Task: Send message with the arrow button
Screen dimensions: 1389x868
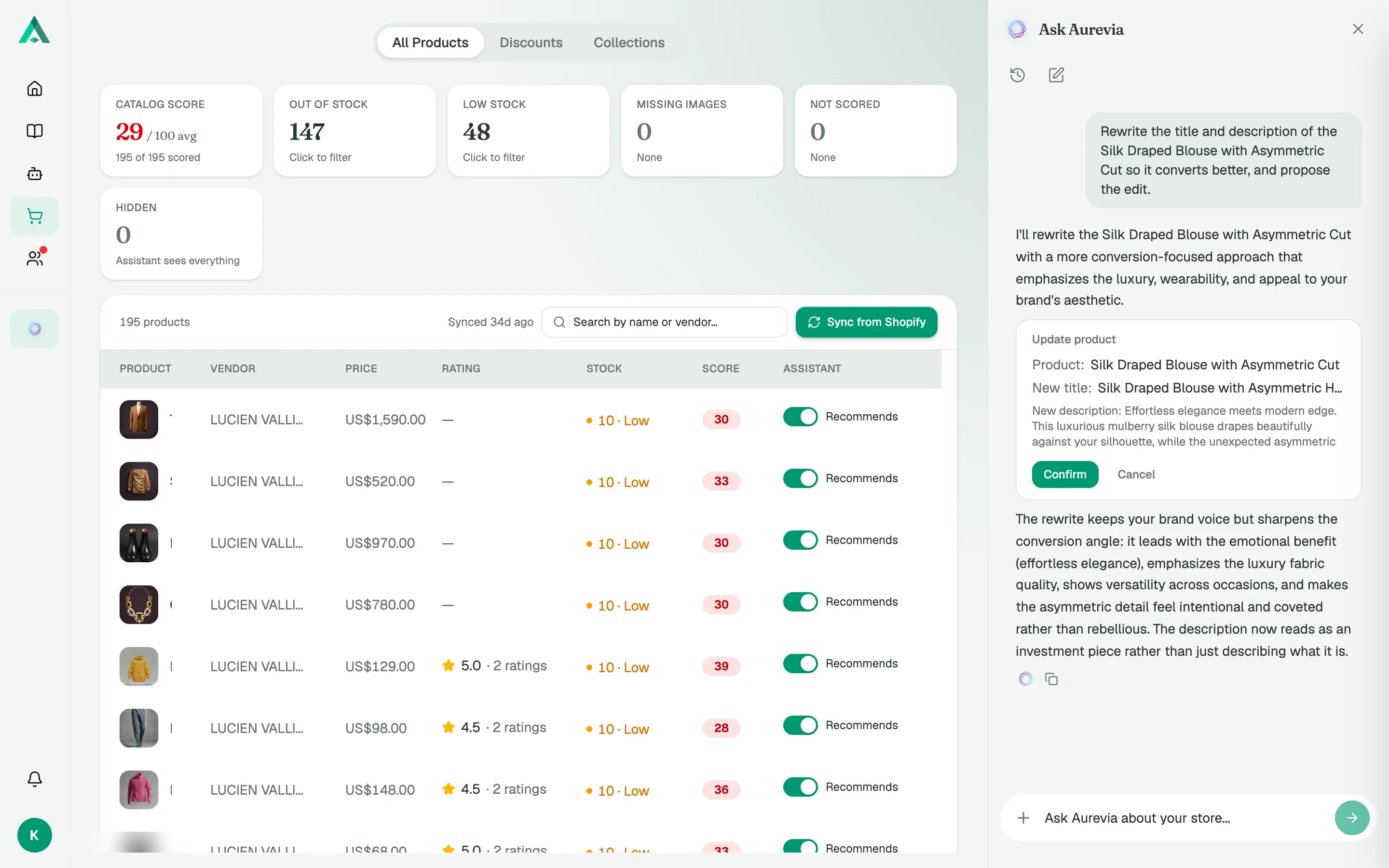Action: point(1352,818)
